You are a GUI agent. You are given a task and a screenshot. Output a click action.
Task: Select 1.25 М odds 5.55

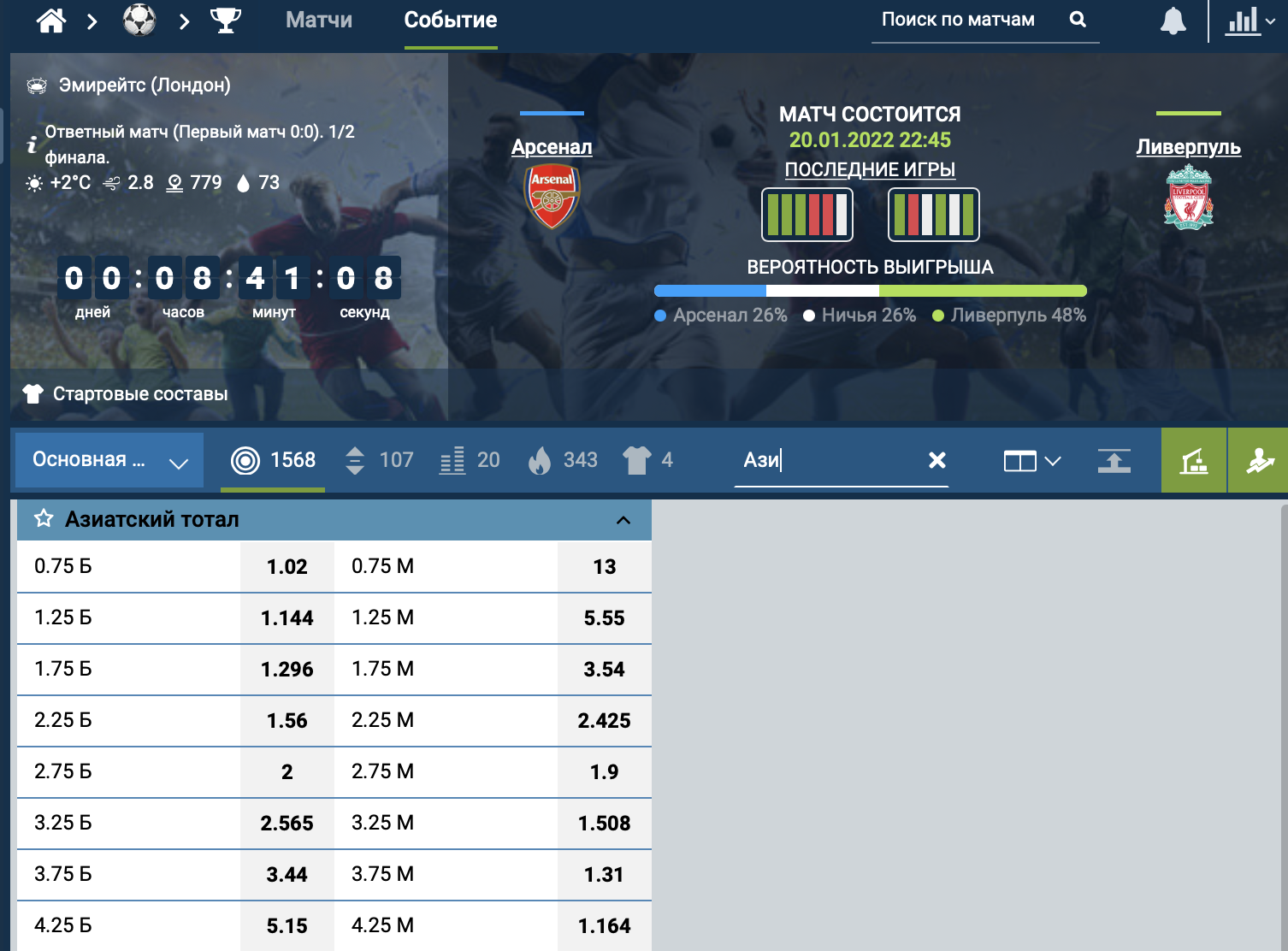605,617
